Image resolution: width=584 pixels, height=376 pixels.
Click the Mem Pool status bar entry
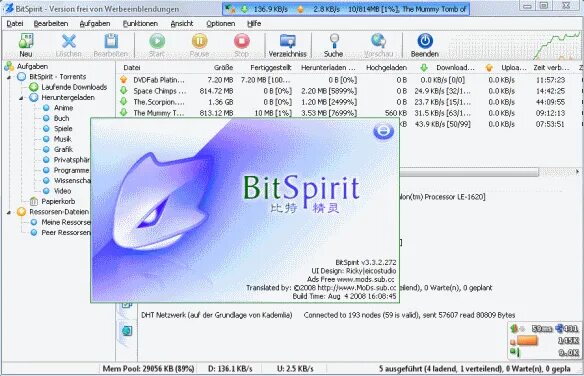[148, 369]
